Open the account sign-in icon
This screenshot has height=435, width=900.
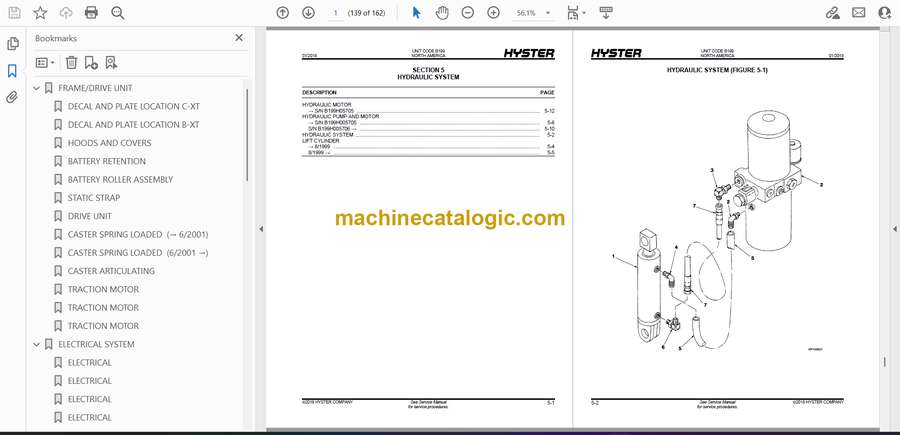[x=885, y=13]
